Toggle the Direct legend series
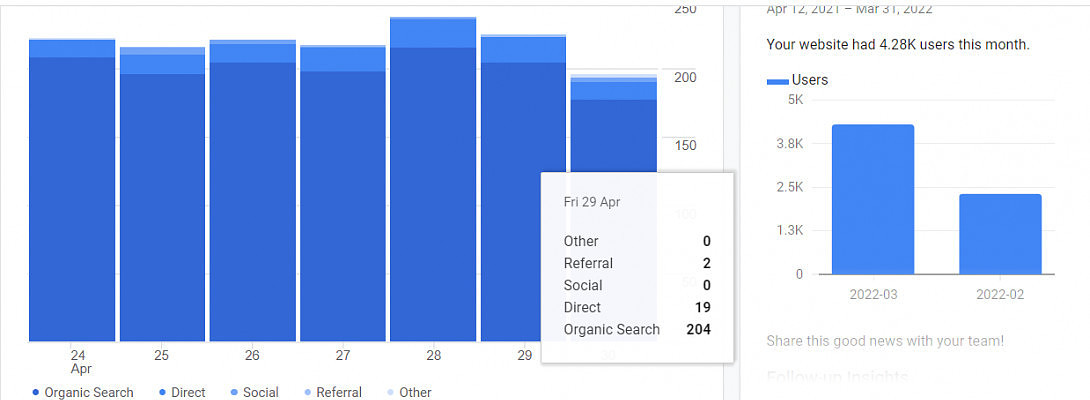The height and width of the screenshot is (400, 1090). [x=181, y=392]
